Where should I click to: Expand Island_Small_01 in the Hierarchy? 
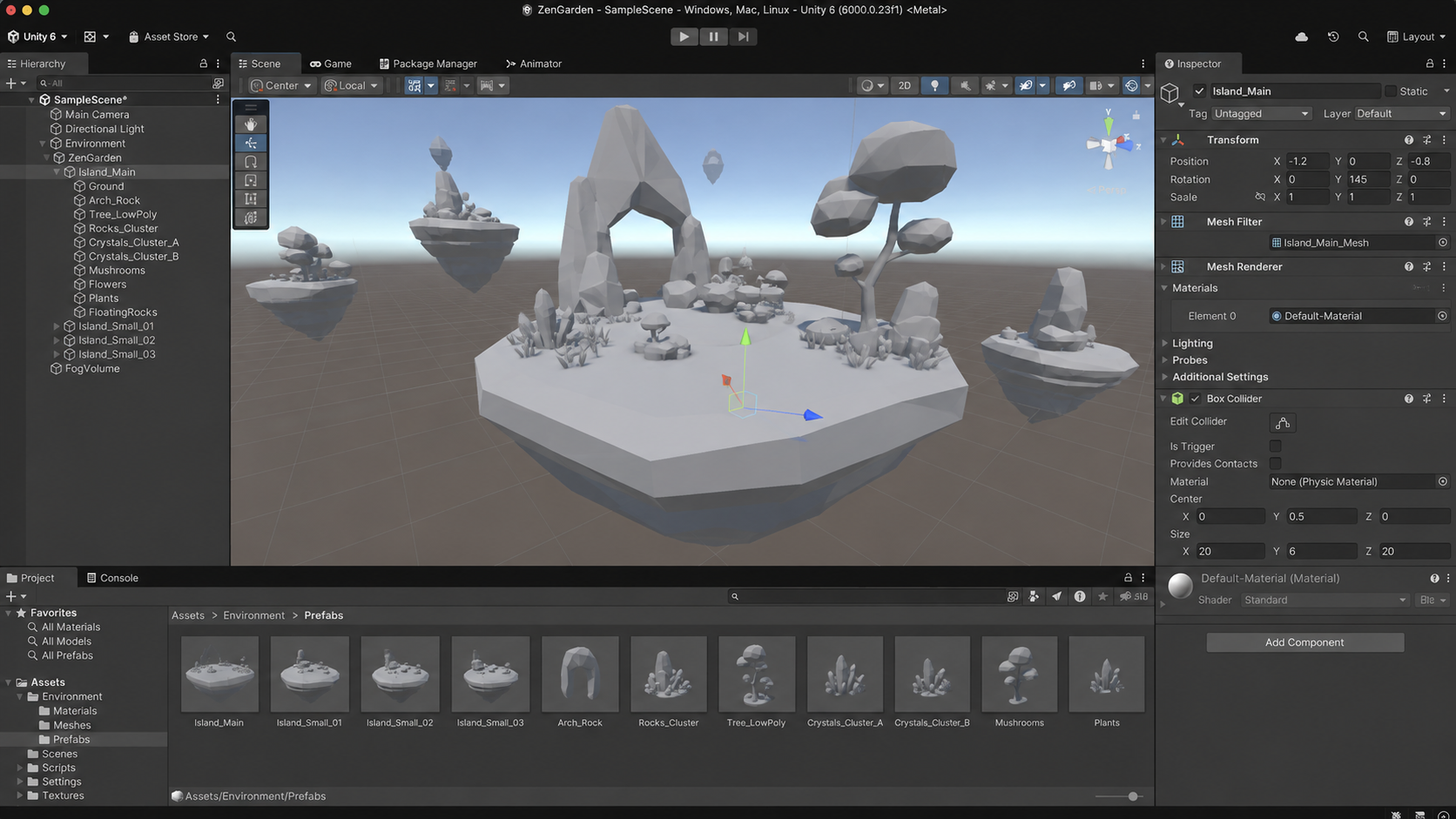(x=57, y=326)
